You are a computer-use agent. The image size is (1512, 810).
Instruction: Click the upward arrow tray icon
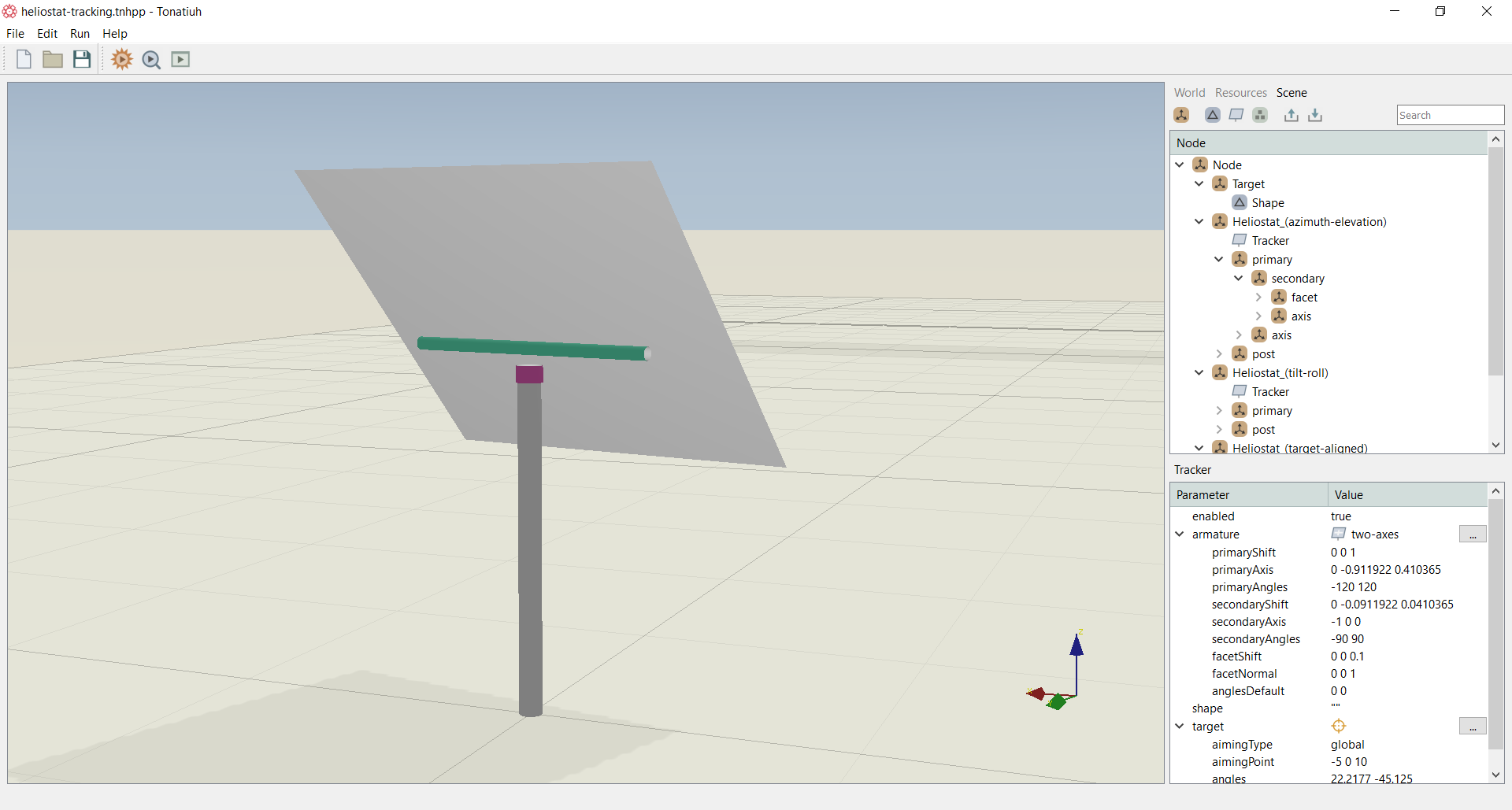point(1291,115)
